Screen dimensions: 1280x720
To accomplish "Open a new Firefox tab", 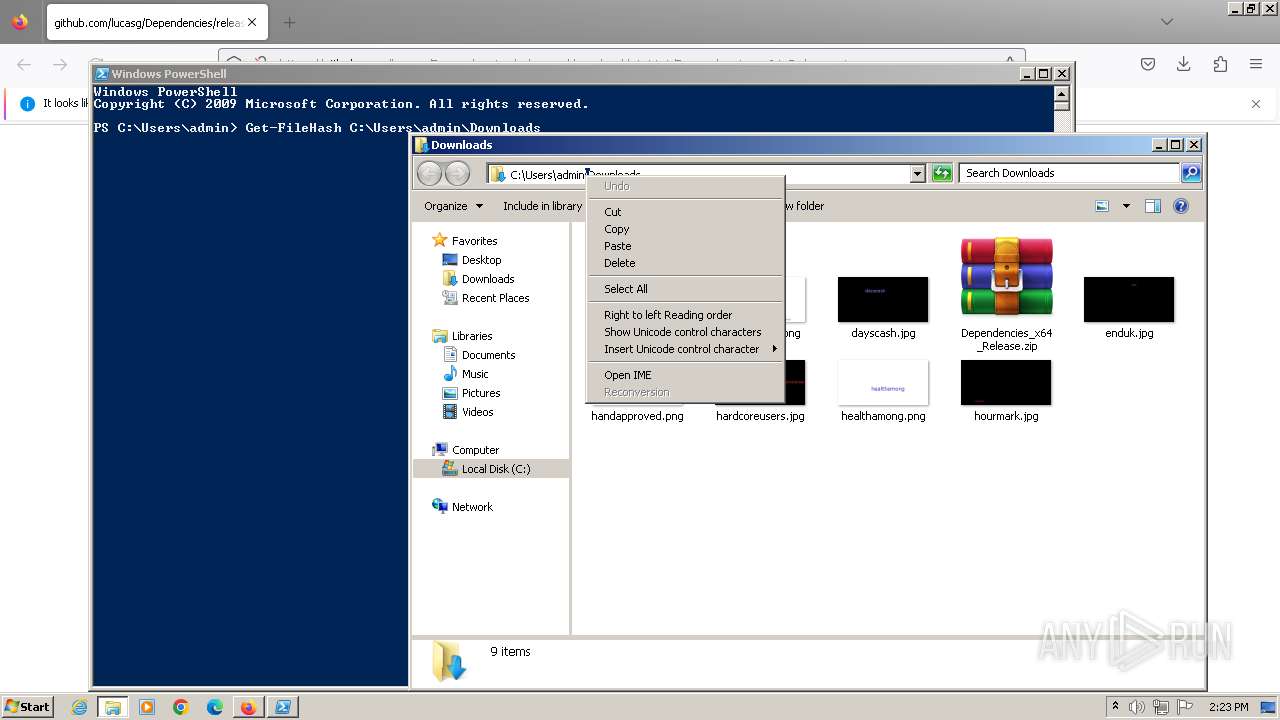I will coord(289,22).
